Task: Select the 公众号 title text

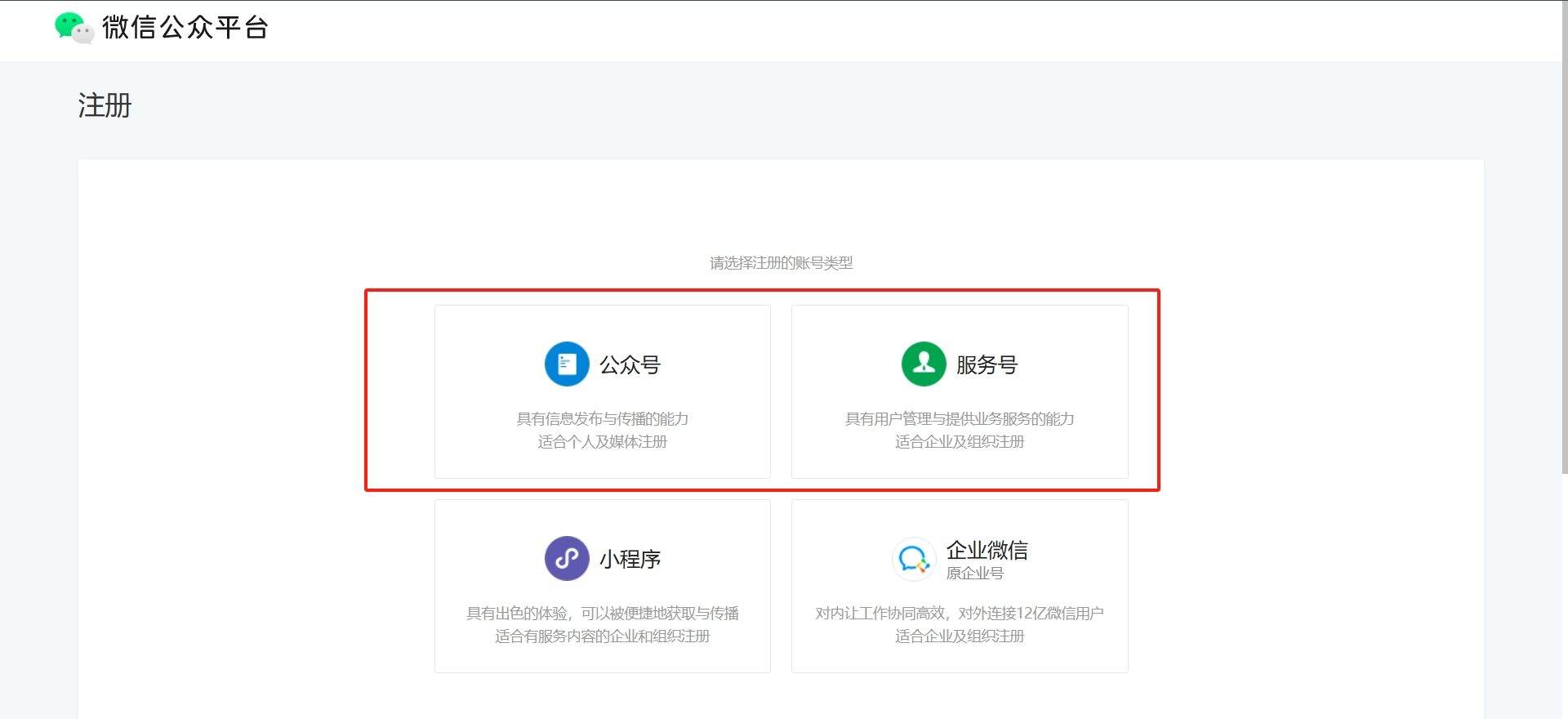Action: (630, 364)
